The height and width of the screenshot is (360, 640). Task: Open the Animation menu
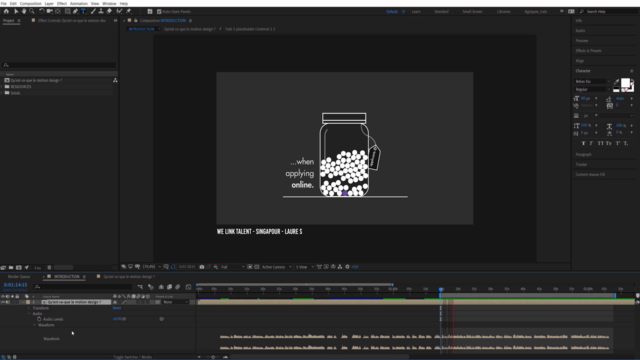click(79, 3)
